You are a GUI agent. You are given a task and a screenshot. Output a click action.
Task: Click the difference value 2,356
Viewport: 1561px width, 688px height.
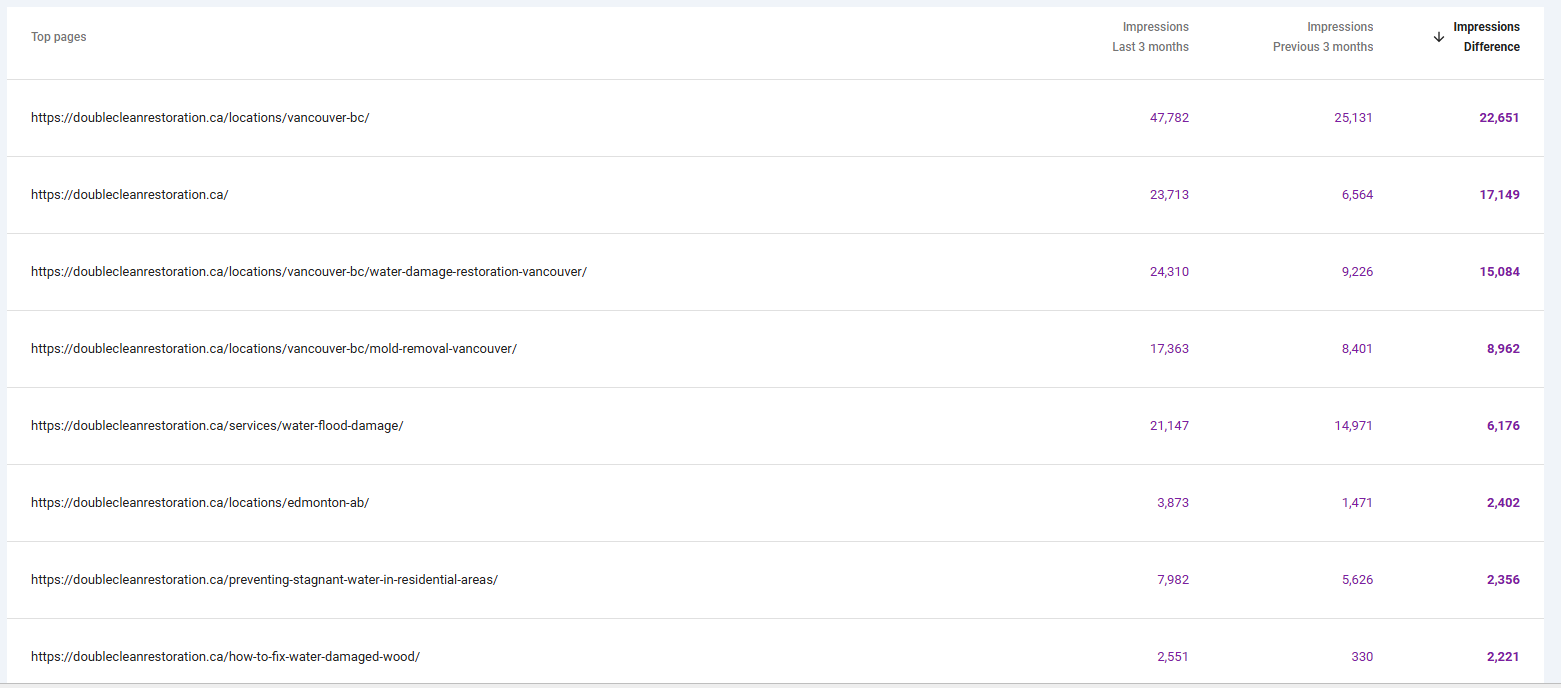coord(1503,580)
